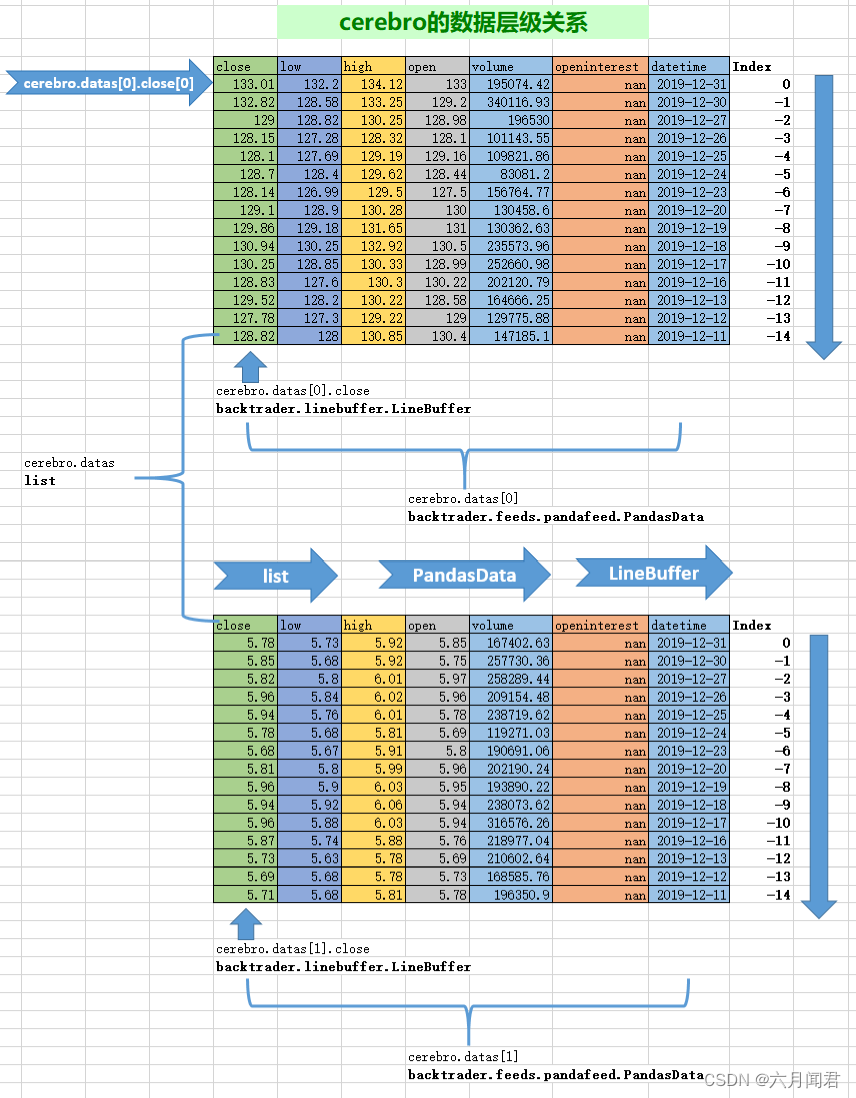Select the close value 133.01

(245, 84)
